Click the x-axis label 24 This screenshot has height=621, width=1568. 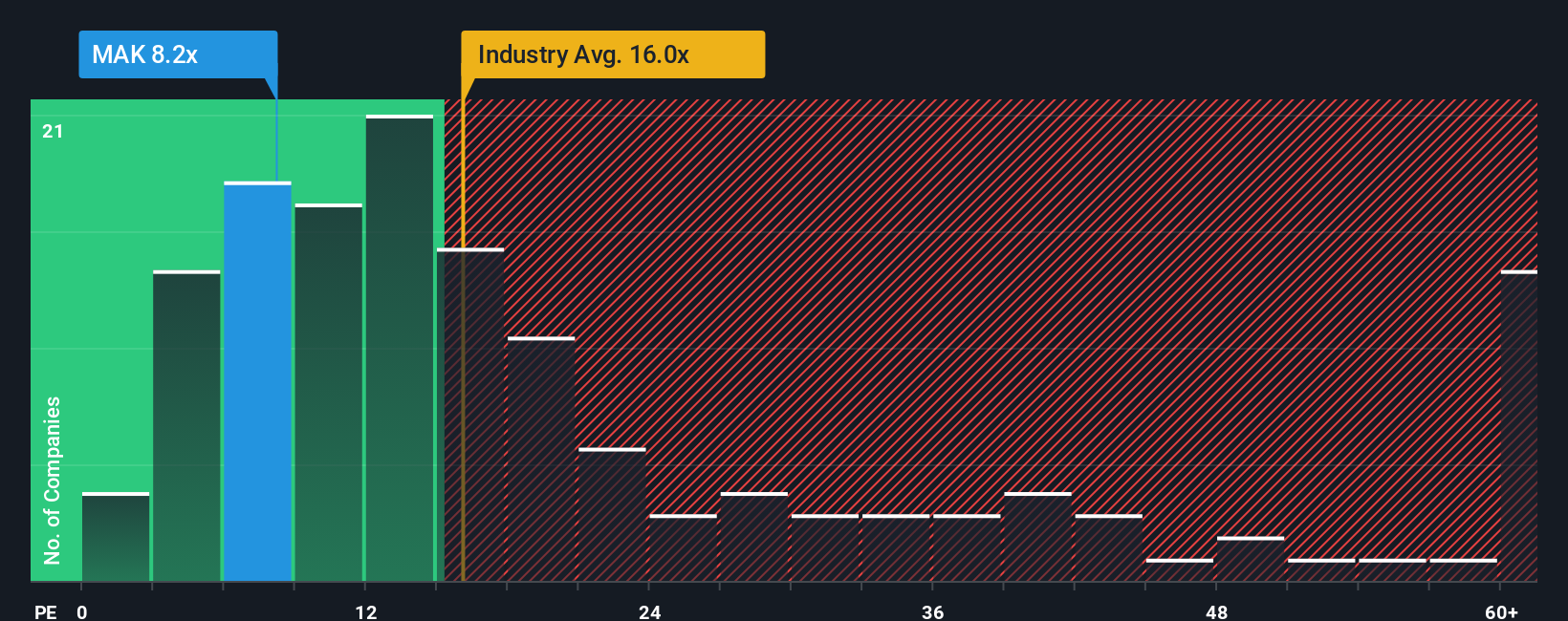coord(650,611)
